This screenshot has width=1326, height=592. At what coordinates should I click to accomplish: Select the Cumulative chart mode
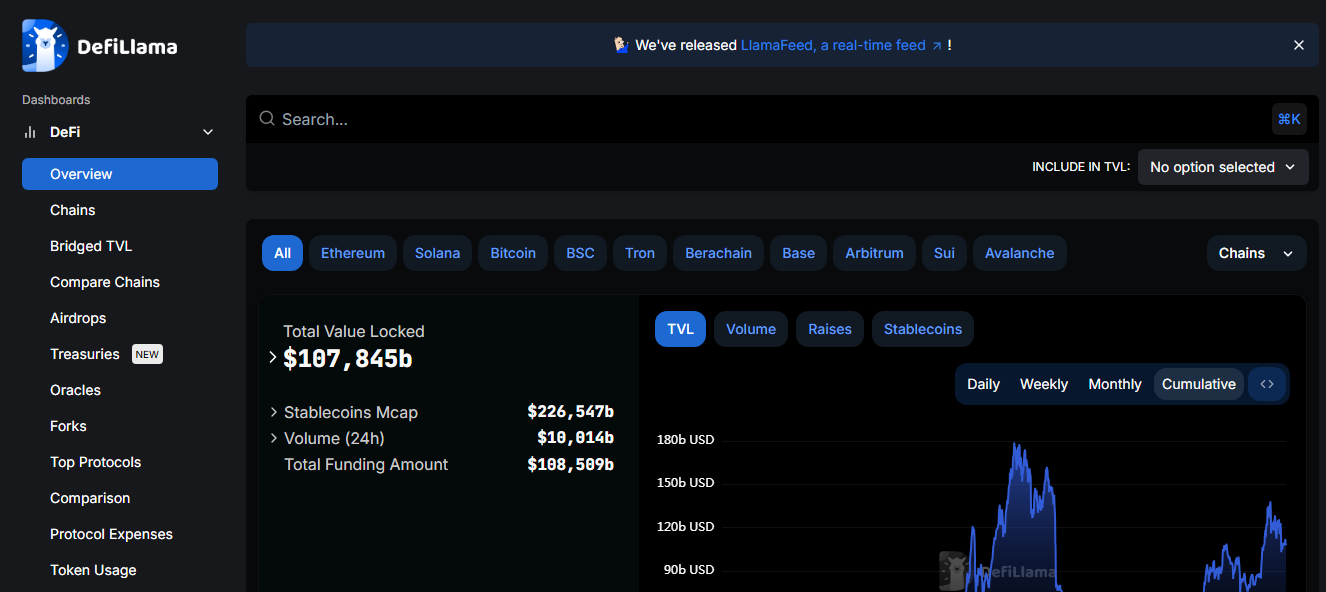[1198, 384]
